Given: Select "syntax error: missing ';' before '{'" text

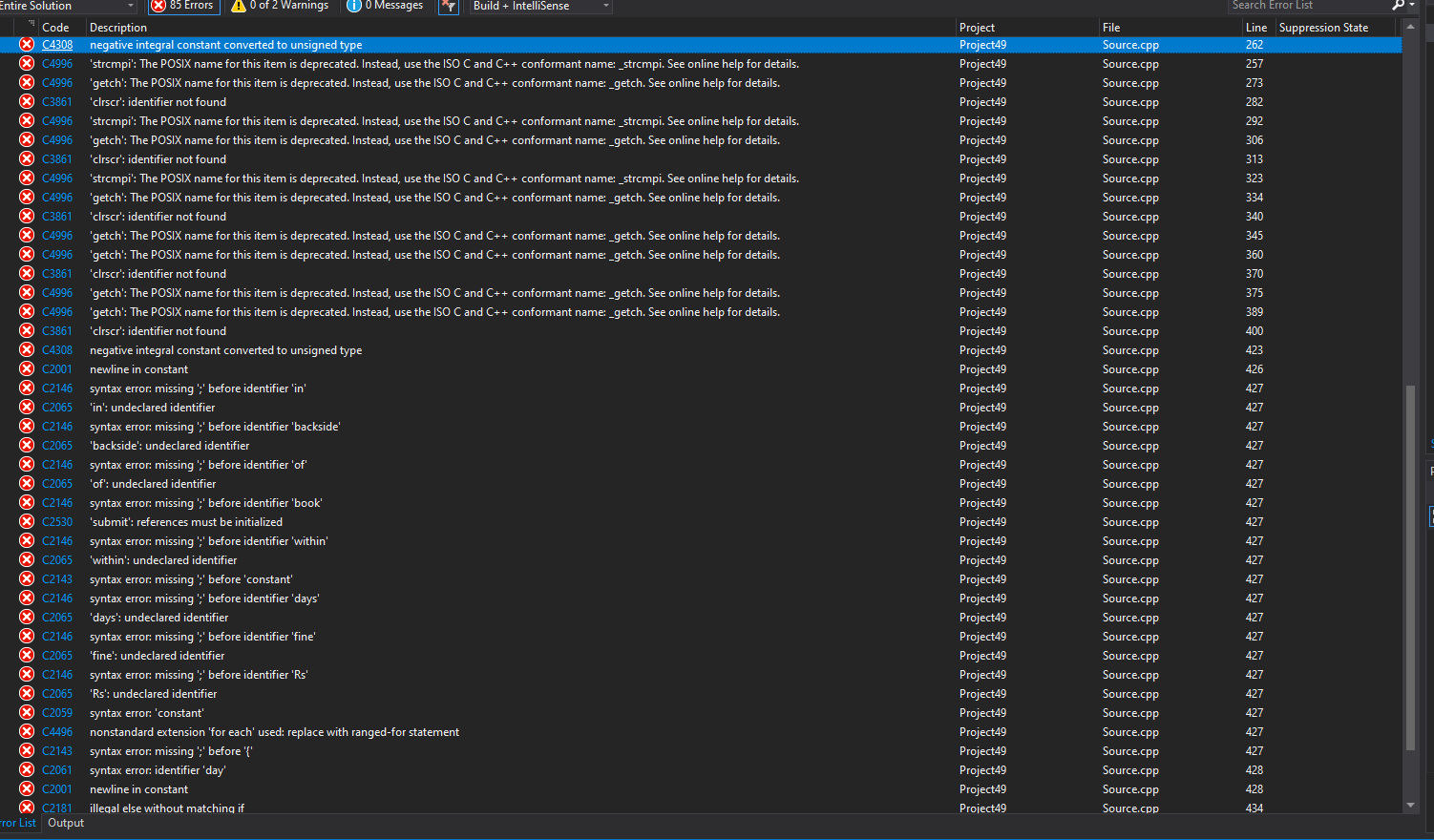Looking at the screenshot, I should 171,751.
